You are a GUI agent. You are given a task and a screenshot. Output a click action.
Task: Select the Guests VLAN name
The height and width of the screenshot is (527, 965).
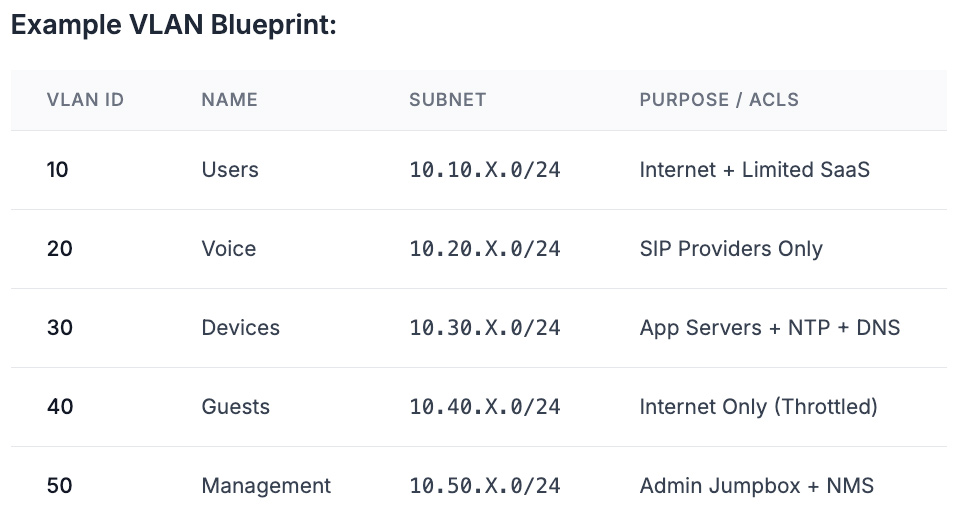236,407
